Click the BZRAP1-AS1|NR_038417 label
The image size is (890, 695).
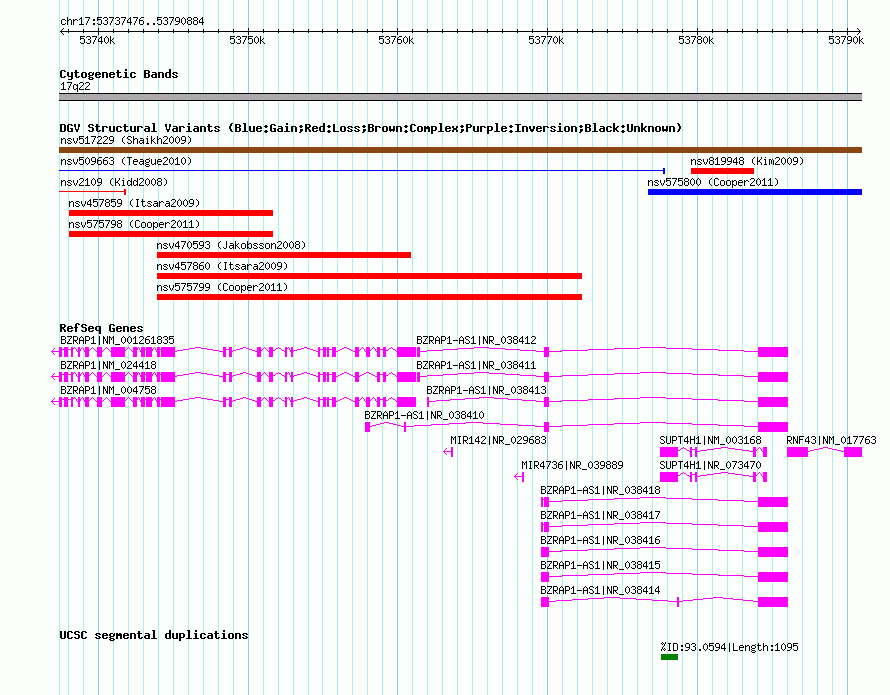click(x=600, y=515)
